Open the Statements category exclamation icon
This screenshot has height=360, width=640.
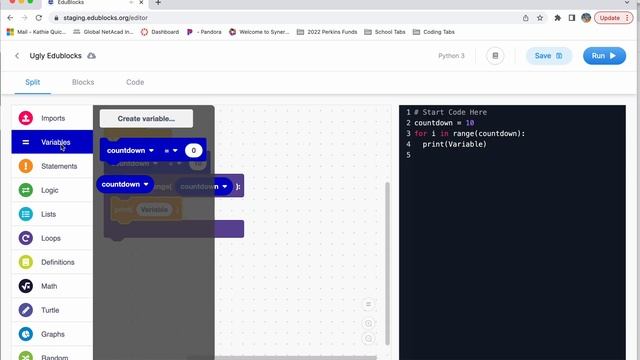click(26, 166)
